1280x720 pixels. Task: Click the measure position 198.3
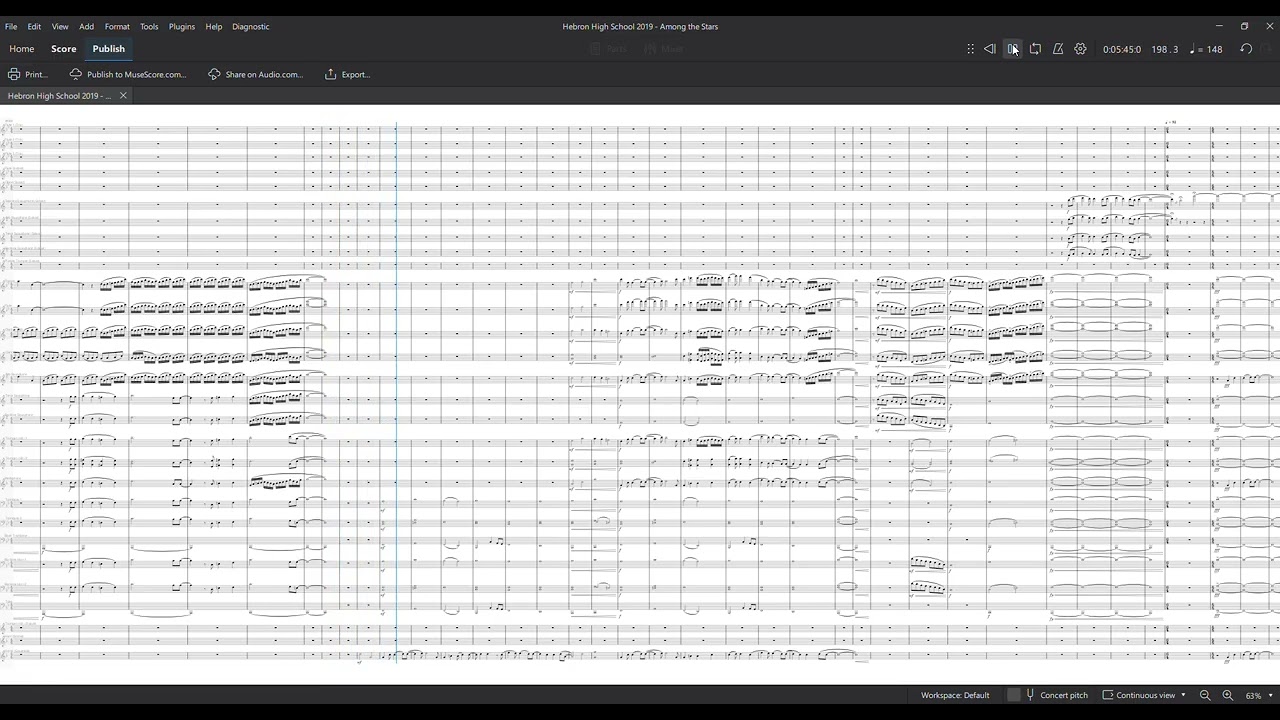[1164, 49]
